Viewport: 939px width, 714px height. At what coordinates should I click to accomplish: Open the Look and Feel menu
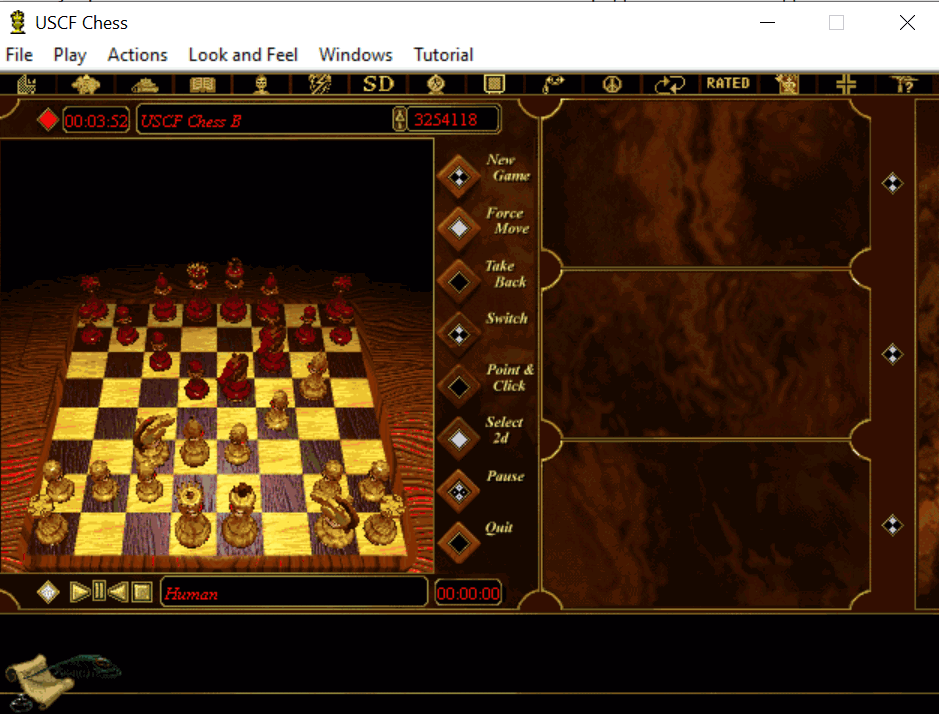243,55
